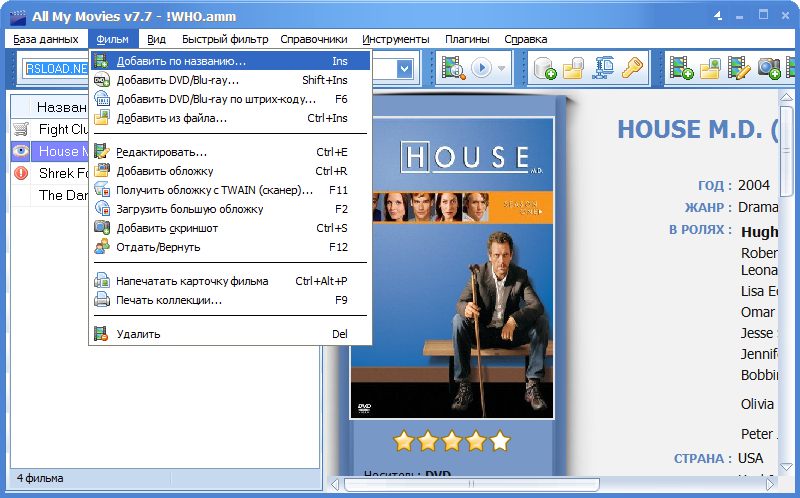Select Редактировать… menu entry

click(231, 152)
